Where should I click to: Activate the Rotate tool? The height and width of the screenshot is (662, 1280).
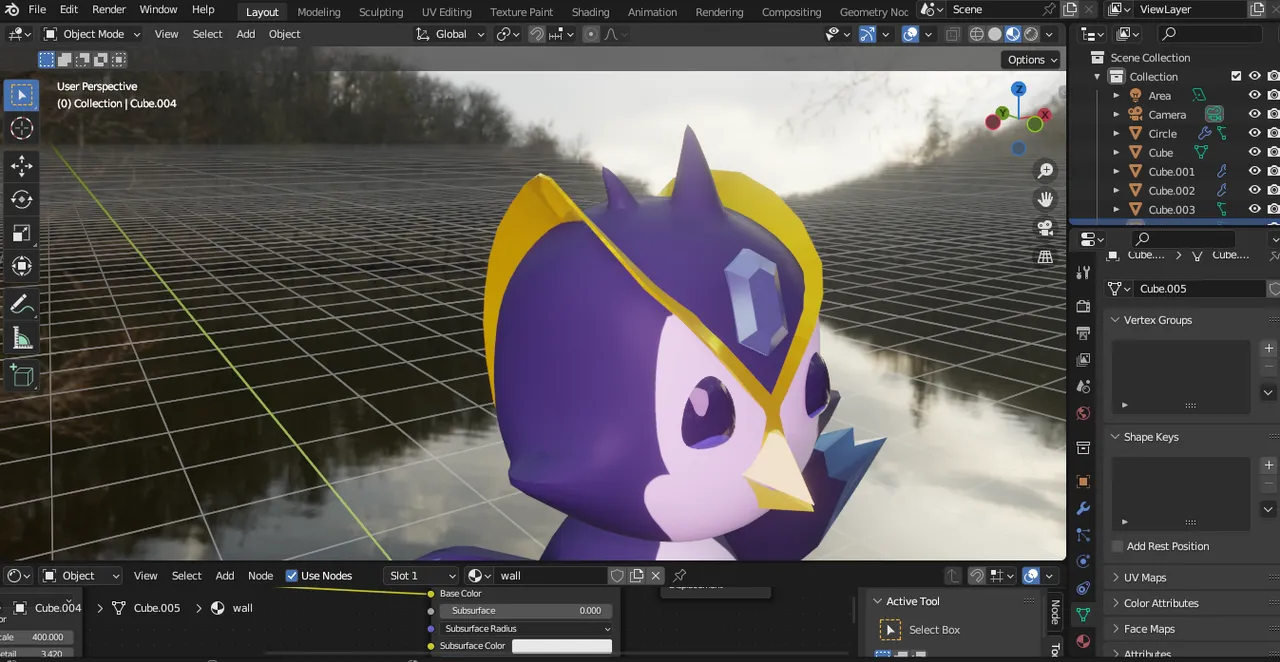[21, 199]
